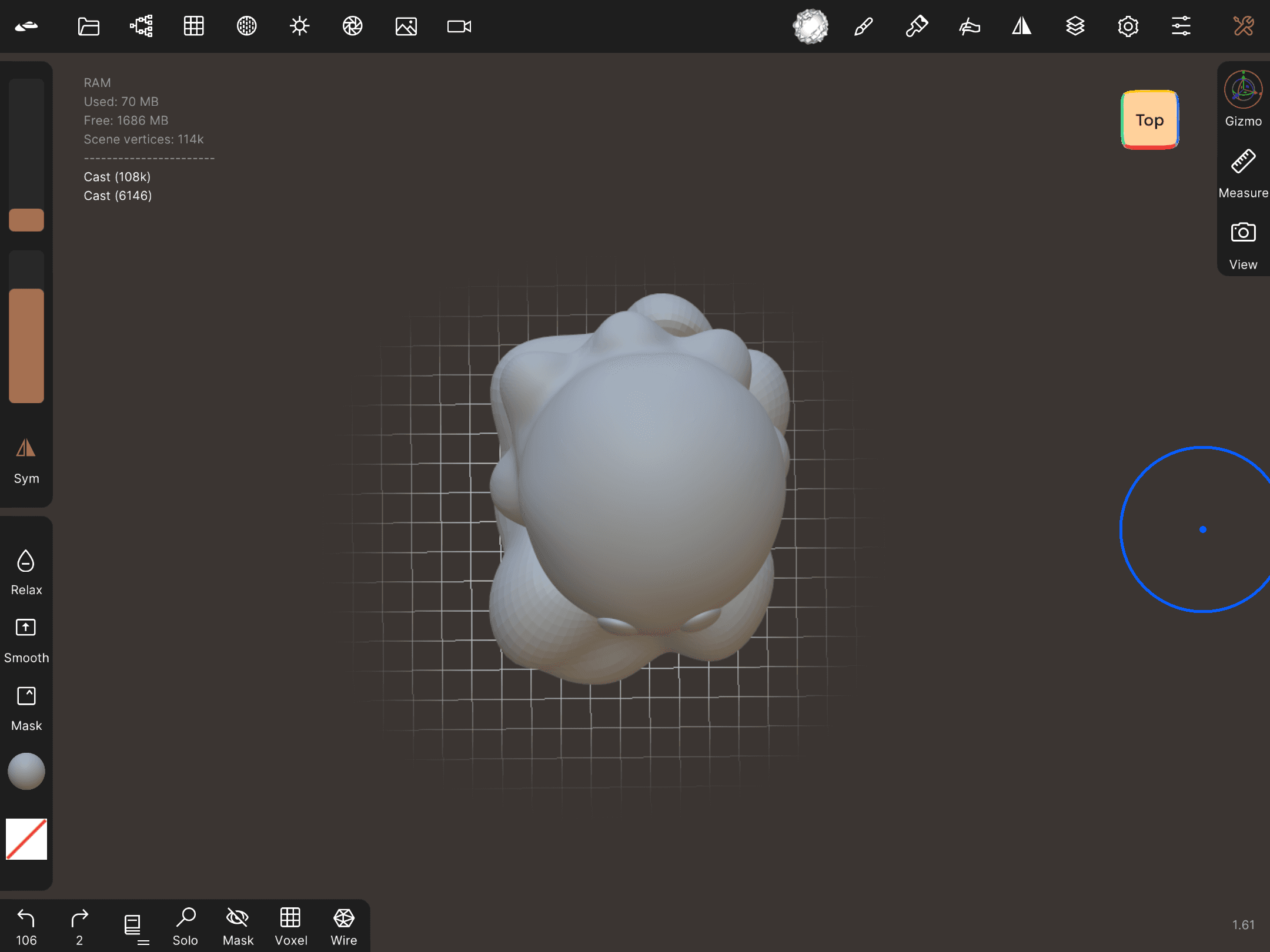Image resolution: width=1270 pixels, height=952 pixels.
Task: Open the Lighting sun menu
Action: click(x=299, y=26)
